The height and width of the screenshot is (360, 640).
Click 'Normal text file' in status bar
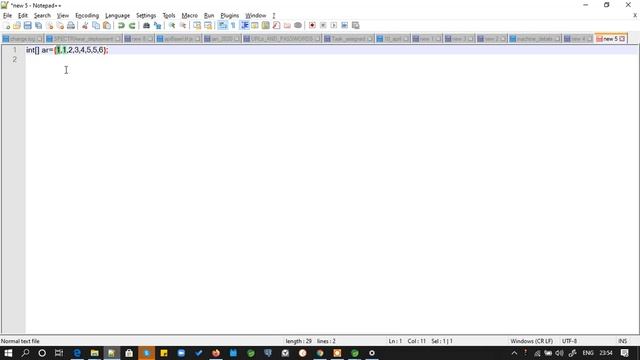tap(20, 341)
